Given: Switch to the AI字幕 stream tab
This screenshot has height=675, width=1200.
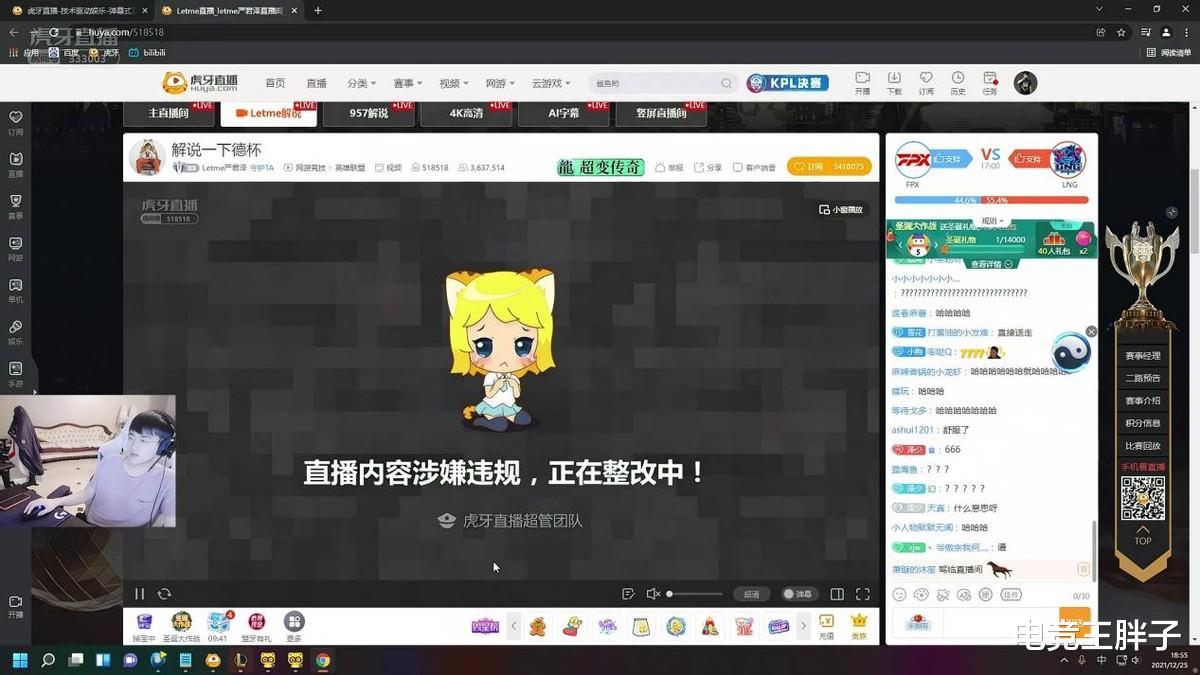Looking at the screenshot, I should 564,113.
